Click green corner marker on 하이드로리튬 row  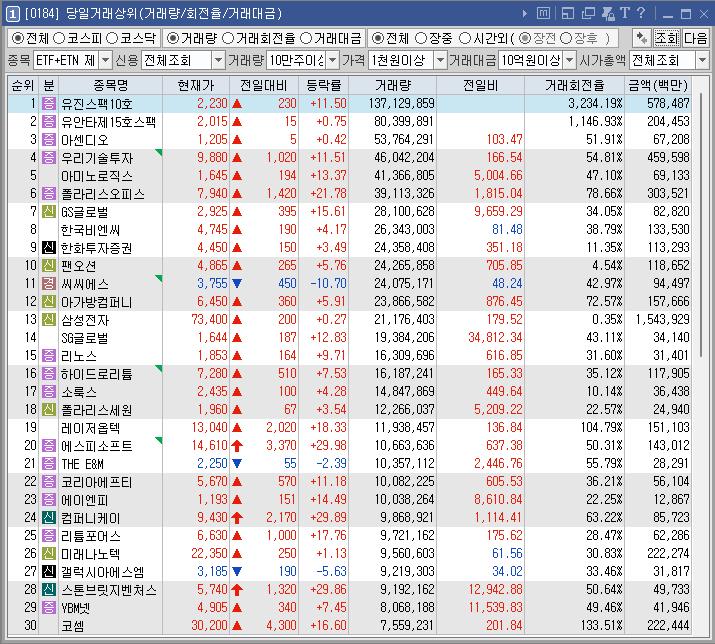point(159,368)
